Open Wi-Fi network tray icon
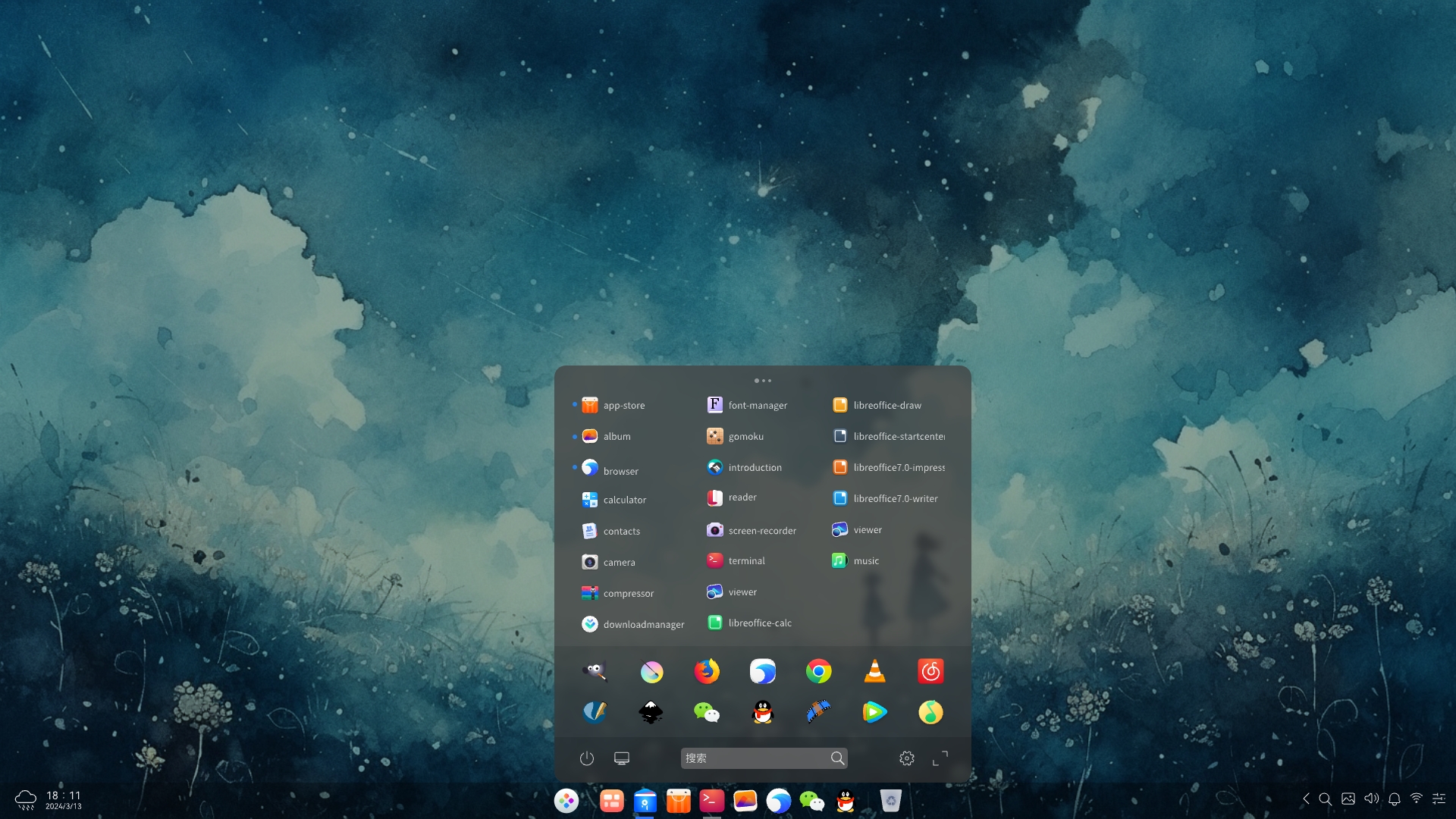Screen dimensions: 1456x819 tap(1417, 799)
